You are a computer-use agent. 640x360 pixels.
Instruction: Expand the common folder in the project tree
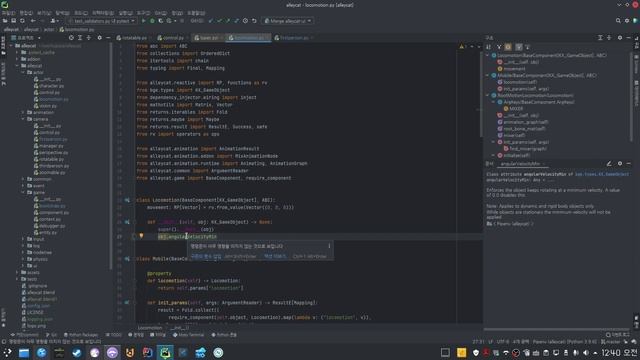coord(23,179)
